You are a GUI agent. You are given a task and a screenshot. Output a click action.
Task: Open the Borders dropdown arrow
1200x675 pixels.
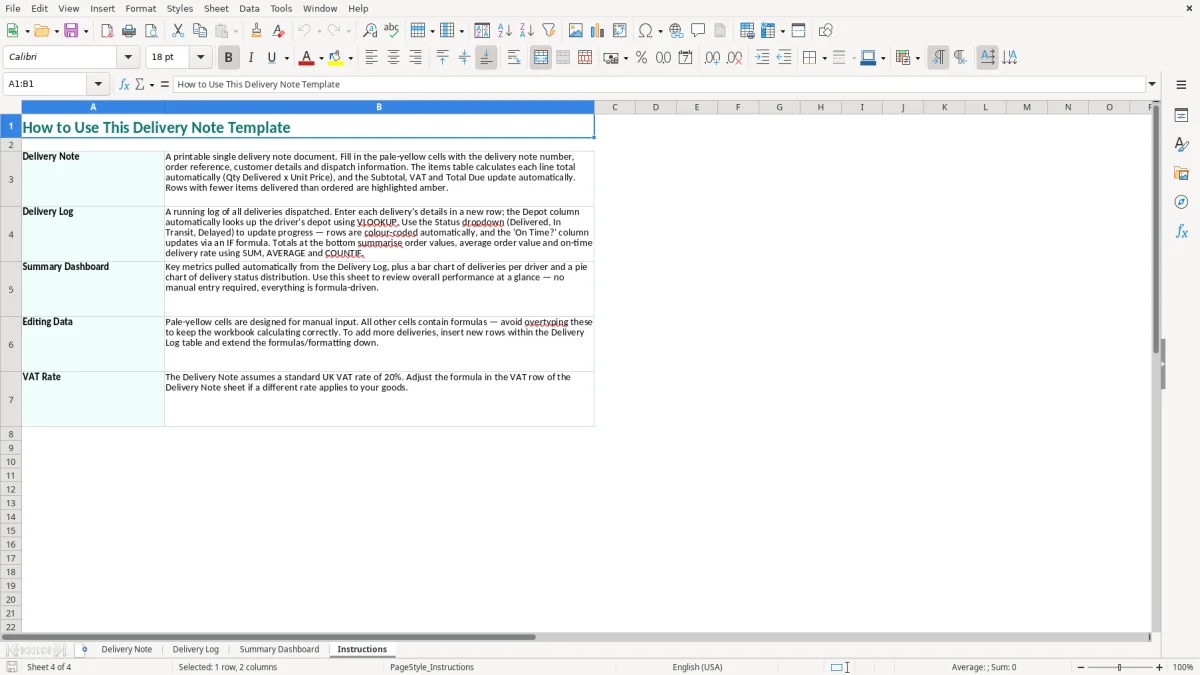point(823,58)
